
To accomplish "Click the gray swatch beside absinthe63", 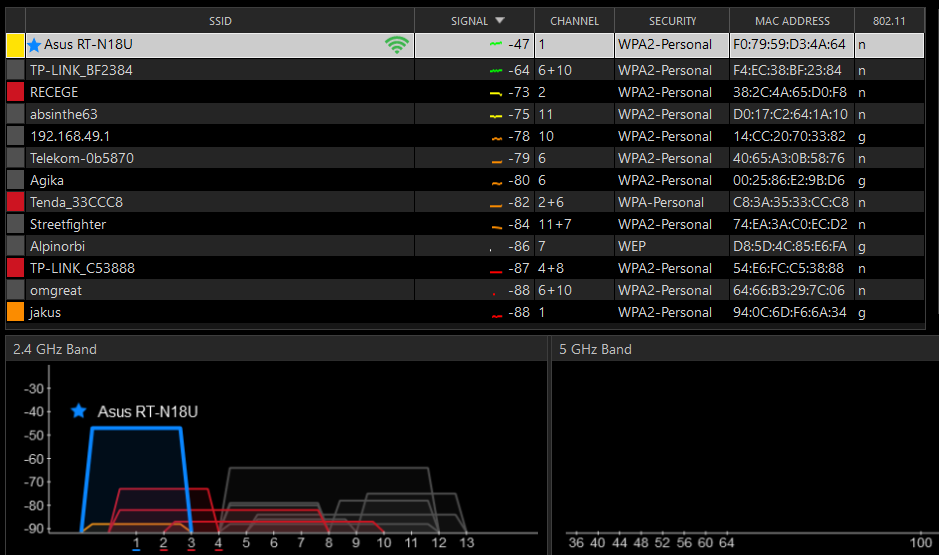I will click(16, 114).
